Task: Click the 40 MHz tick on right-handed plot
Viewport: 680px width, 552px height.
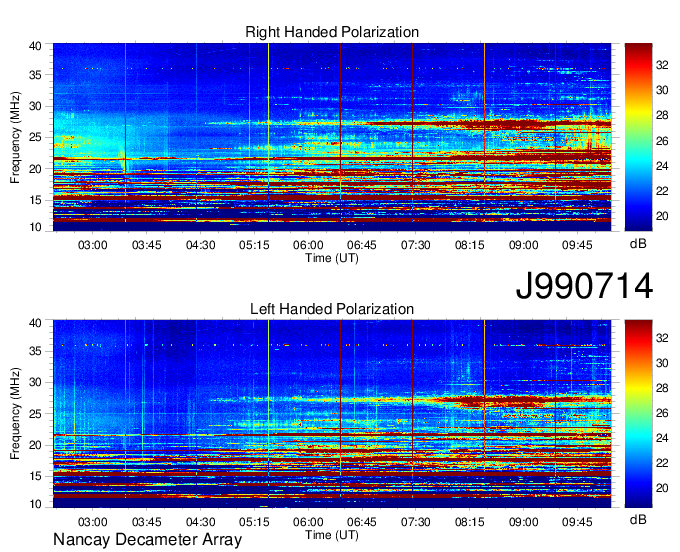Action: tap(35, 46)
